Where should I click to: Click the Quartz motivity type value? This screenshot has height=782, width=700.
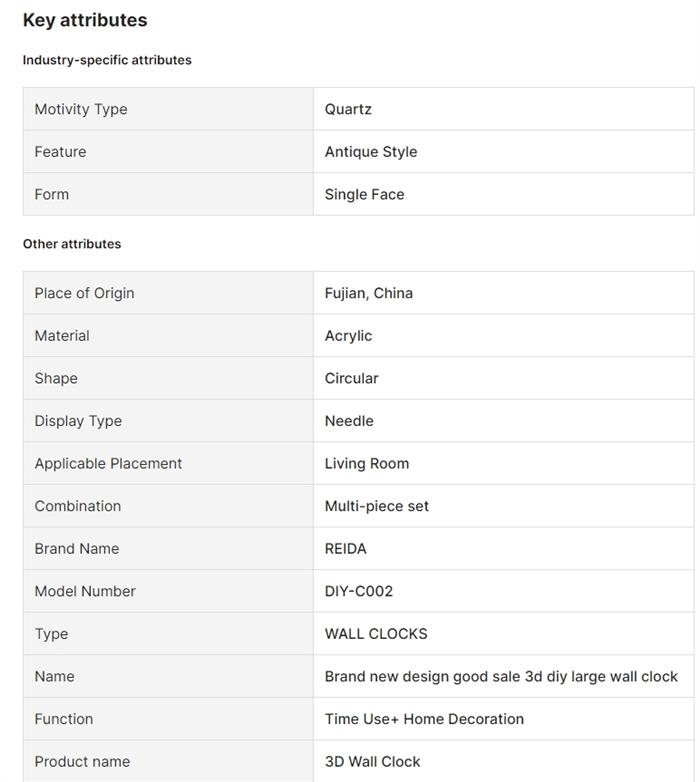coord(348,109)
